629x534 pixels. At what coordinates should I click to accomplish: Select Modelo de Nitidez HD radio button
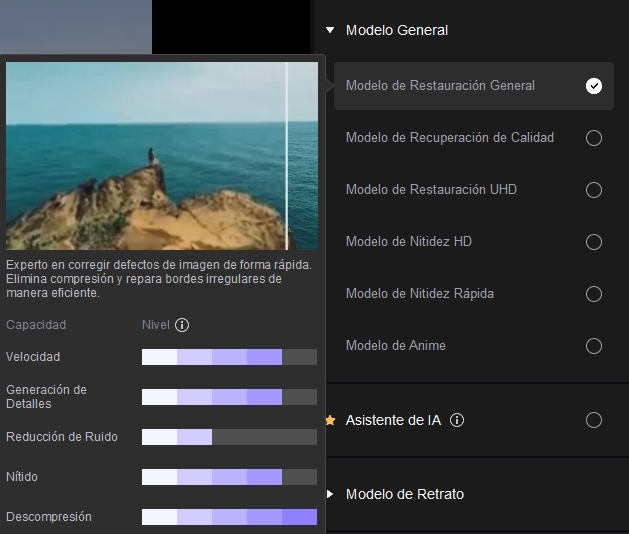tap(594, 242)
